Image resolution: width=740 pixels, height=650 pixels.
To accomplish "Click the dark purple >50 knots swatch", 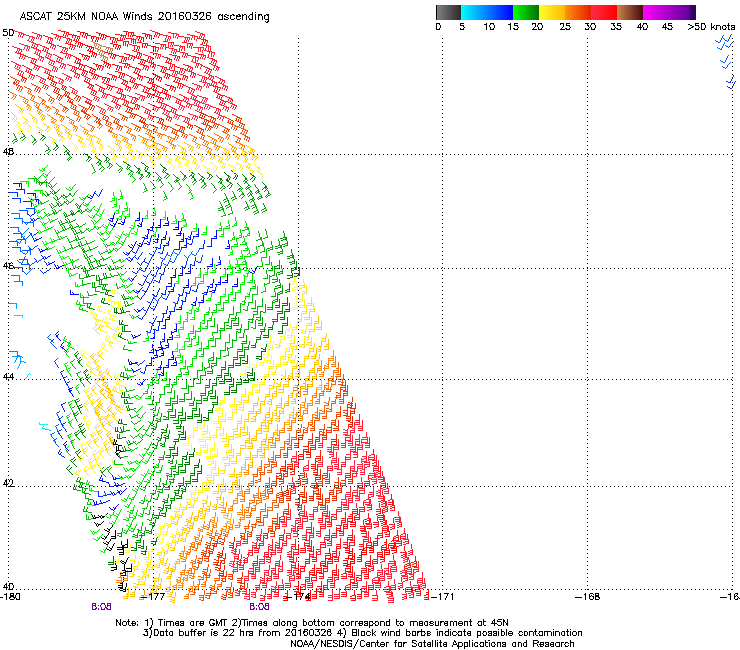I will (693, 12).
